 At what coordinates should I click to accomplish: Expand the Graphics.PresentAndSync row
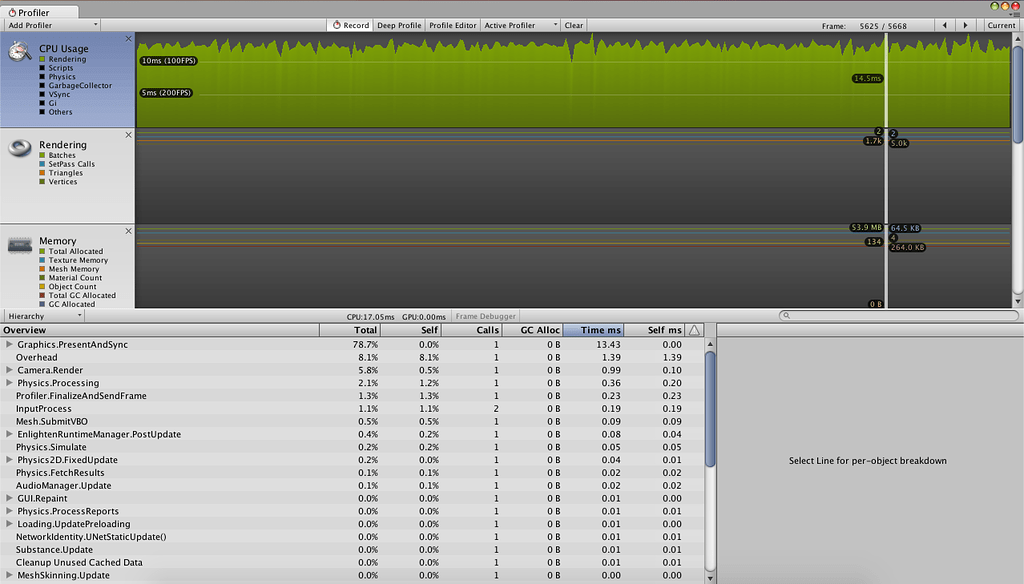[9, 344]
